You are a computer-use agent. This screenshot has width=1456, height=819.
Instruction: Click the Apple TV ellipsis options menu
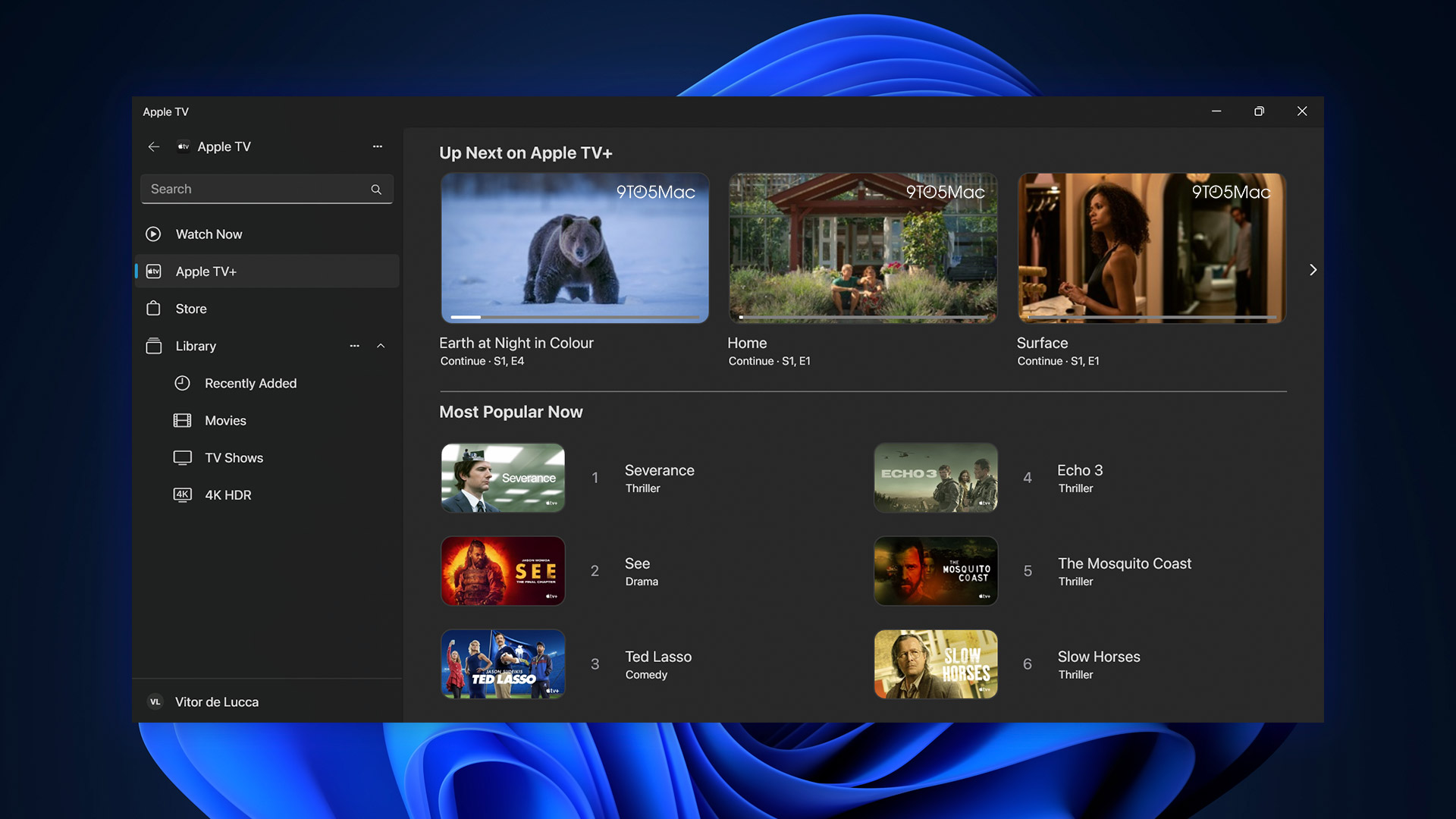(x=377, y=147)
